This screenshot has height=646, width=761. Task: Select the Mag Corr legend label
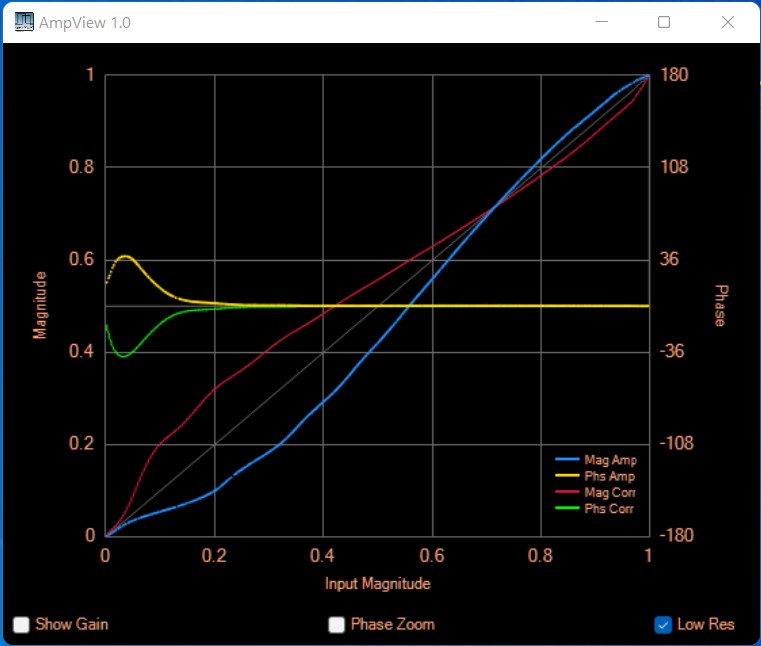pyautogui.click(x=610, y=493)
